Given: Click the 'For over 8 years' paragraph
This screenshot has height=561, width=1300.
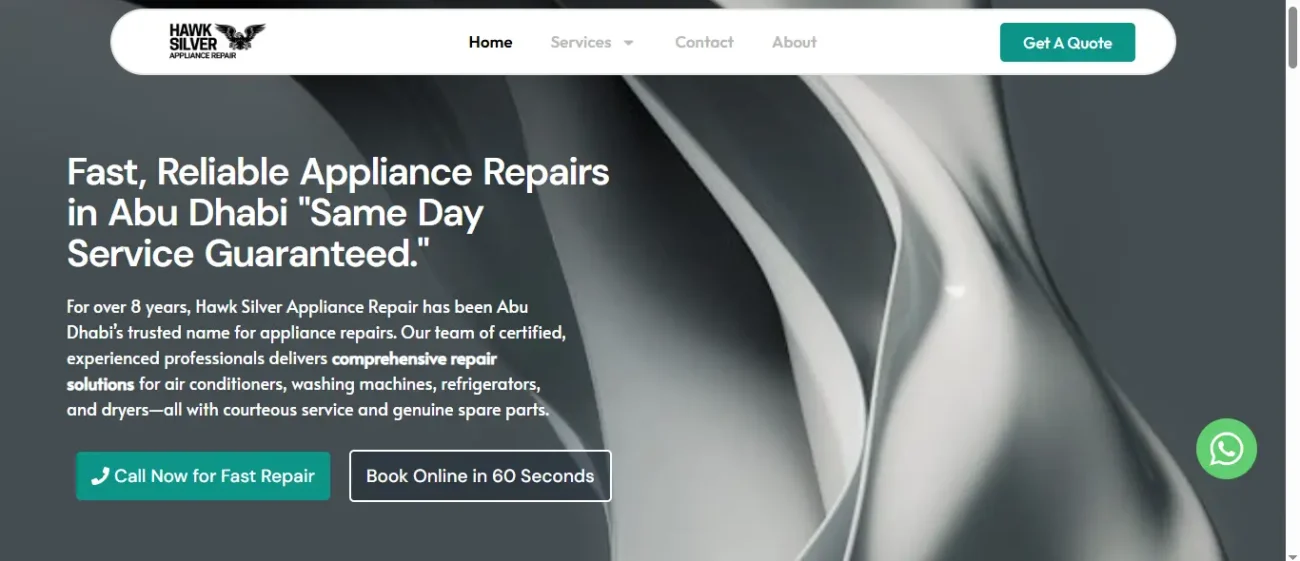Looking at the screenshot, I should [x=316, y=358].
